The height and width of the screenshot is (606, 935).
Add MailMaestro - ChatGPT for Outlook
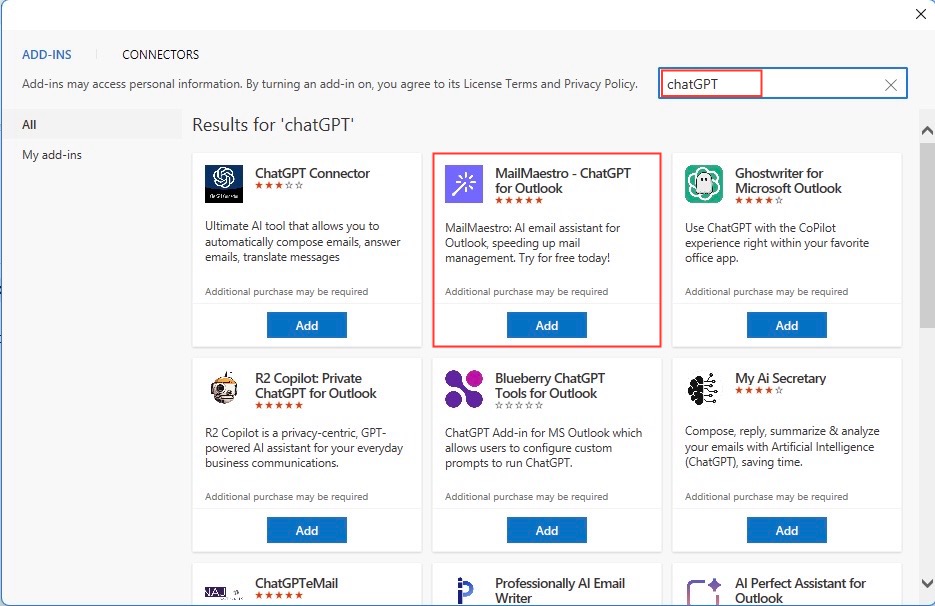[547, 325]
